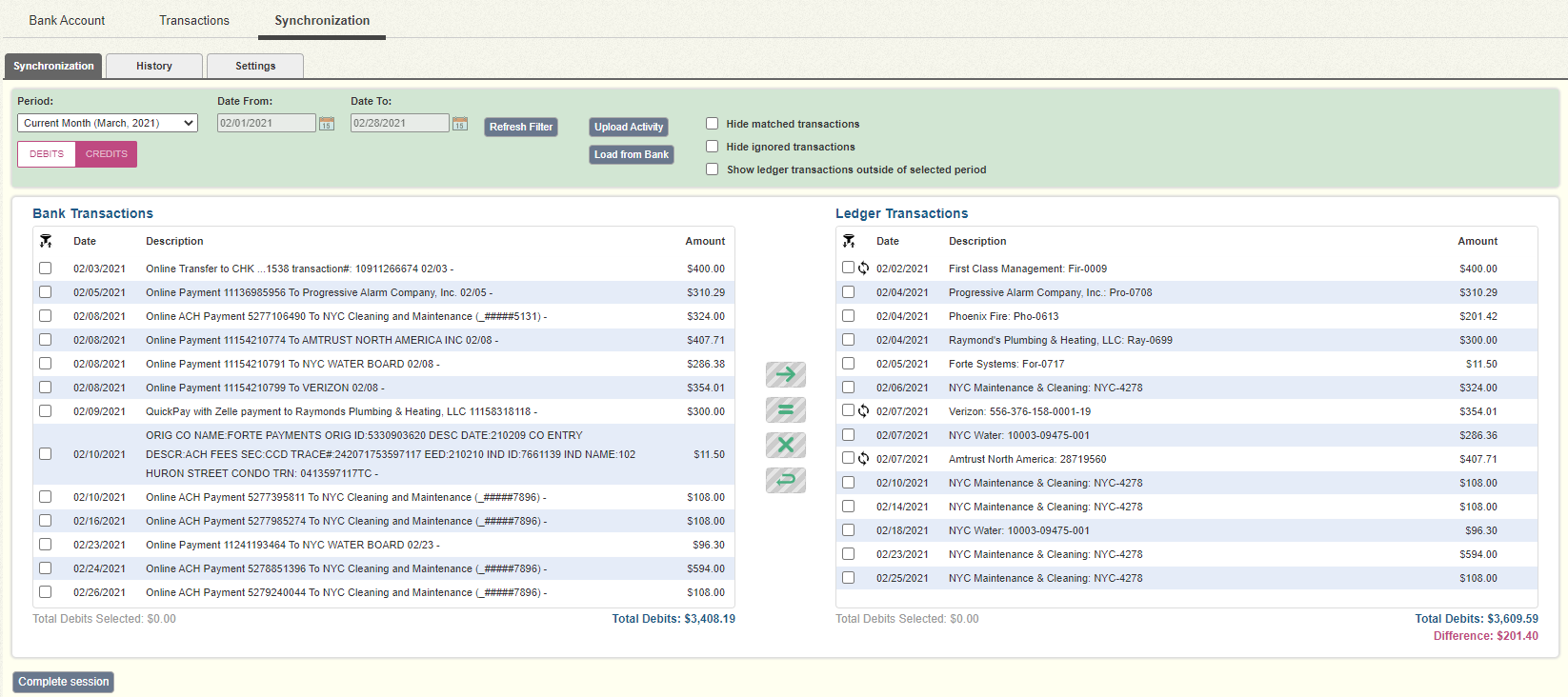Click the bank amount $400.00 for Online Transfer
Viewport: 1568px width, 697px height.
[706, 269]
